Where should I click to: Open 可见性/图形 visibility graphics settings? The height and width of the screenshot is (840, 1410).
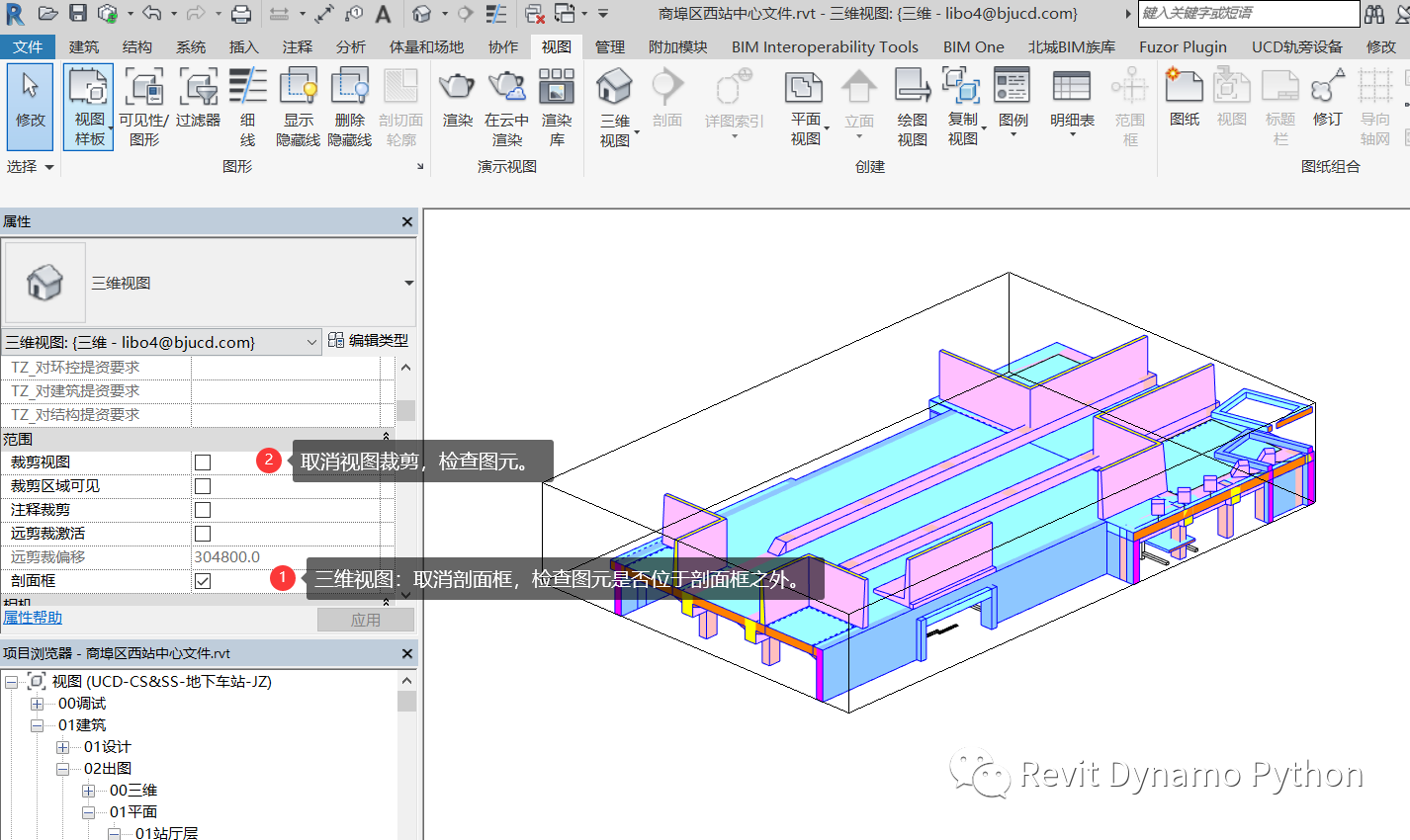(x=144, y=108)
